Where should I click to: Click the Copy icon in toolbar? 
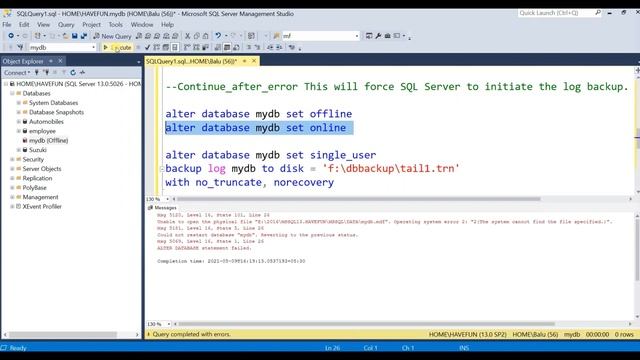[x=197, y=36]
